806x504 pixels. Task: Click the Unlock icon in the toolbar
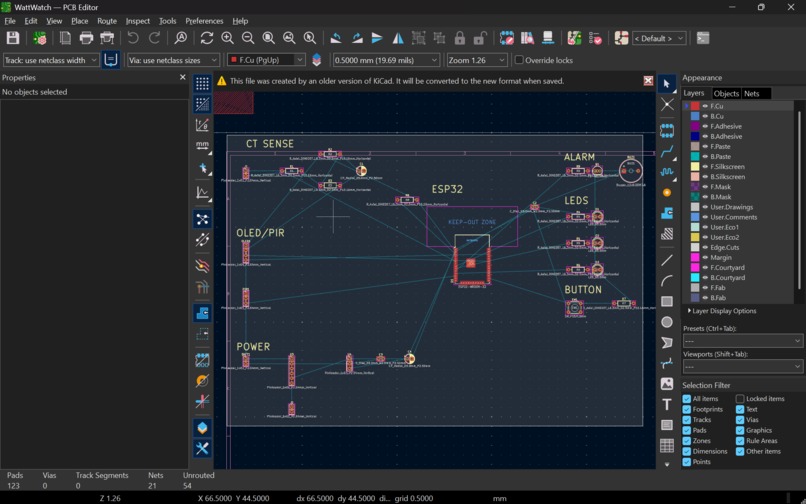pos(480,38)
